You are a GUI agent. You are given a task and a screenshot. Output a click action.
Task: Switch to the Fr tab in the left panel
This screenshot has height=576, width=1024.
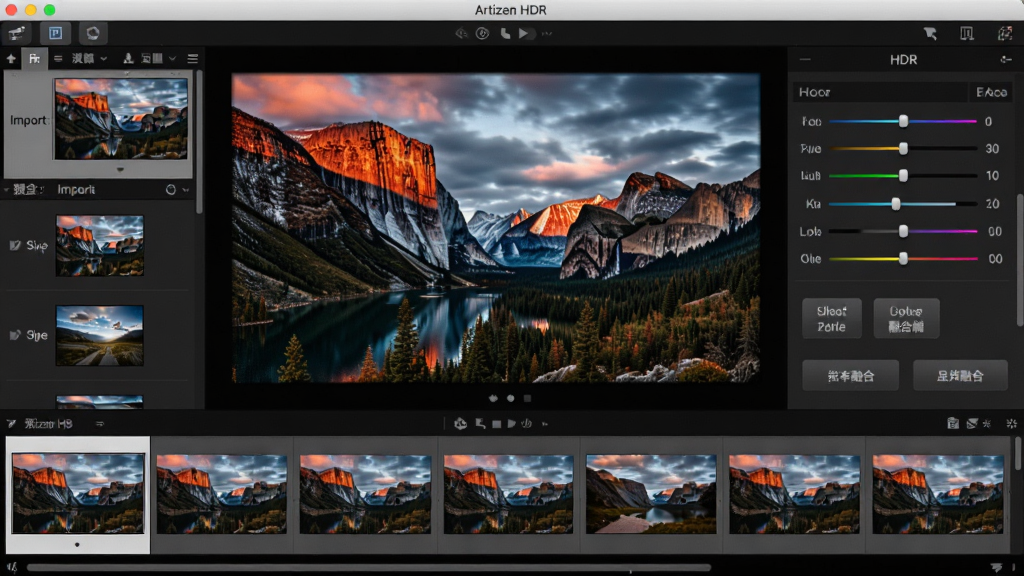pyautogui.click(x=34, y=59)
